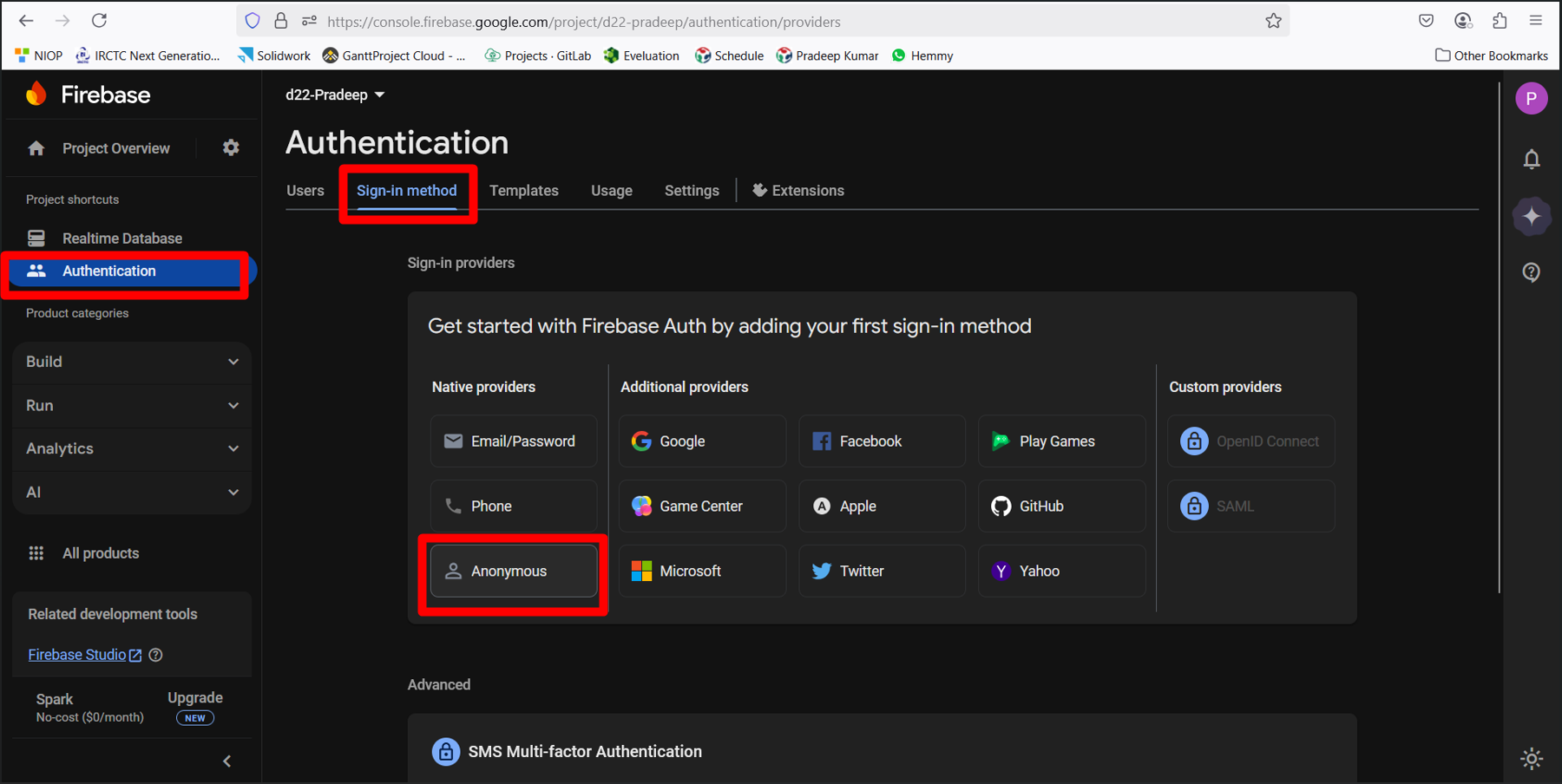Open notifications bell icon
Viewport: 1562px width, 784px height.
[1532, 160]
